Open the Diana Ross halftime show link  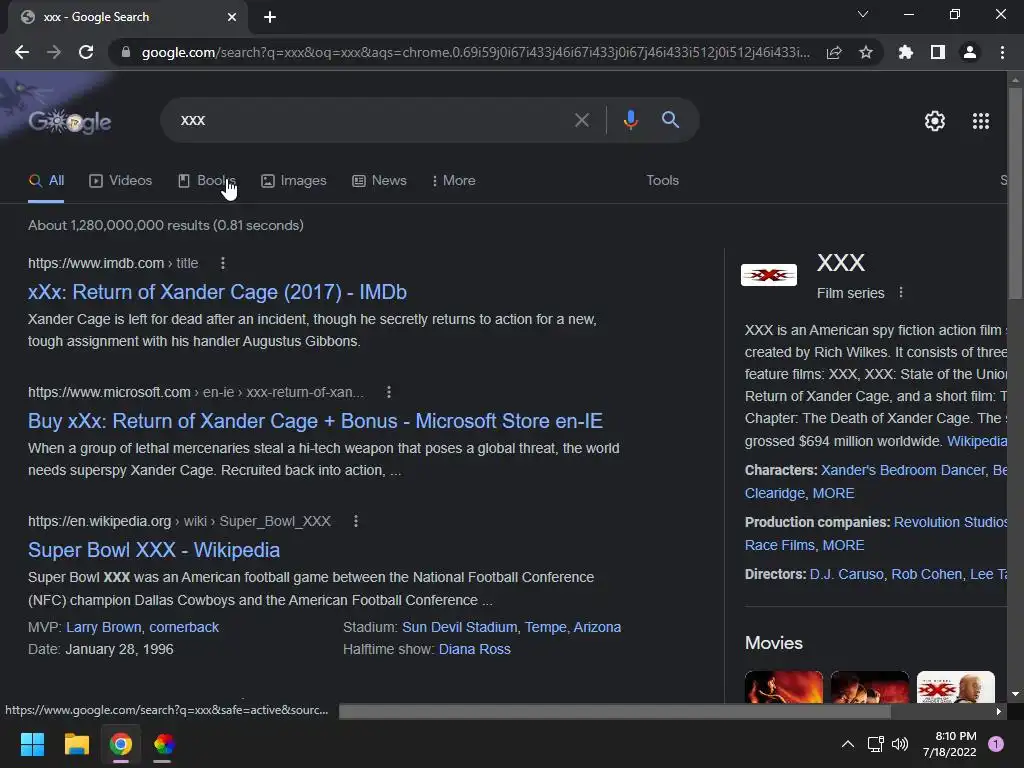point(475,650)
